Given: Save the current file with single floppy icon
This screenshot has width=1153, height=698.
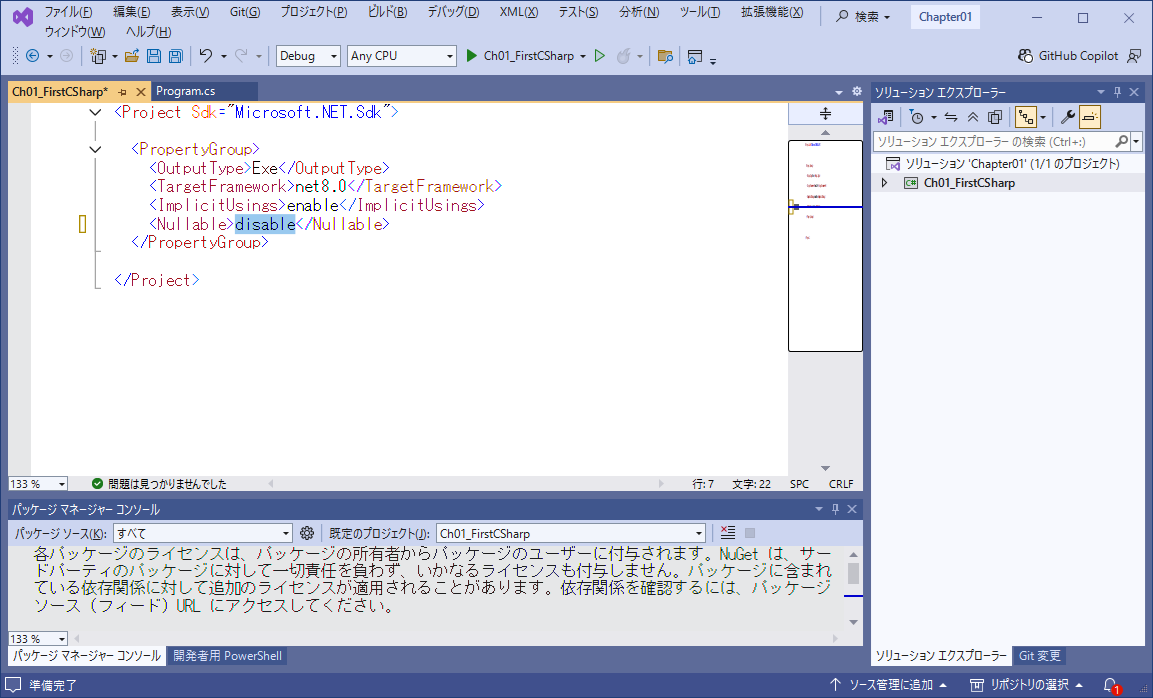Looking at the screenshot, I should point(154,56).
